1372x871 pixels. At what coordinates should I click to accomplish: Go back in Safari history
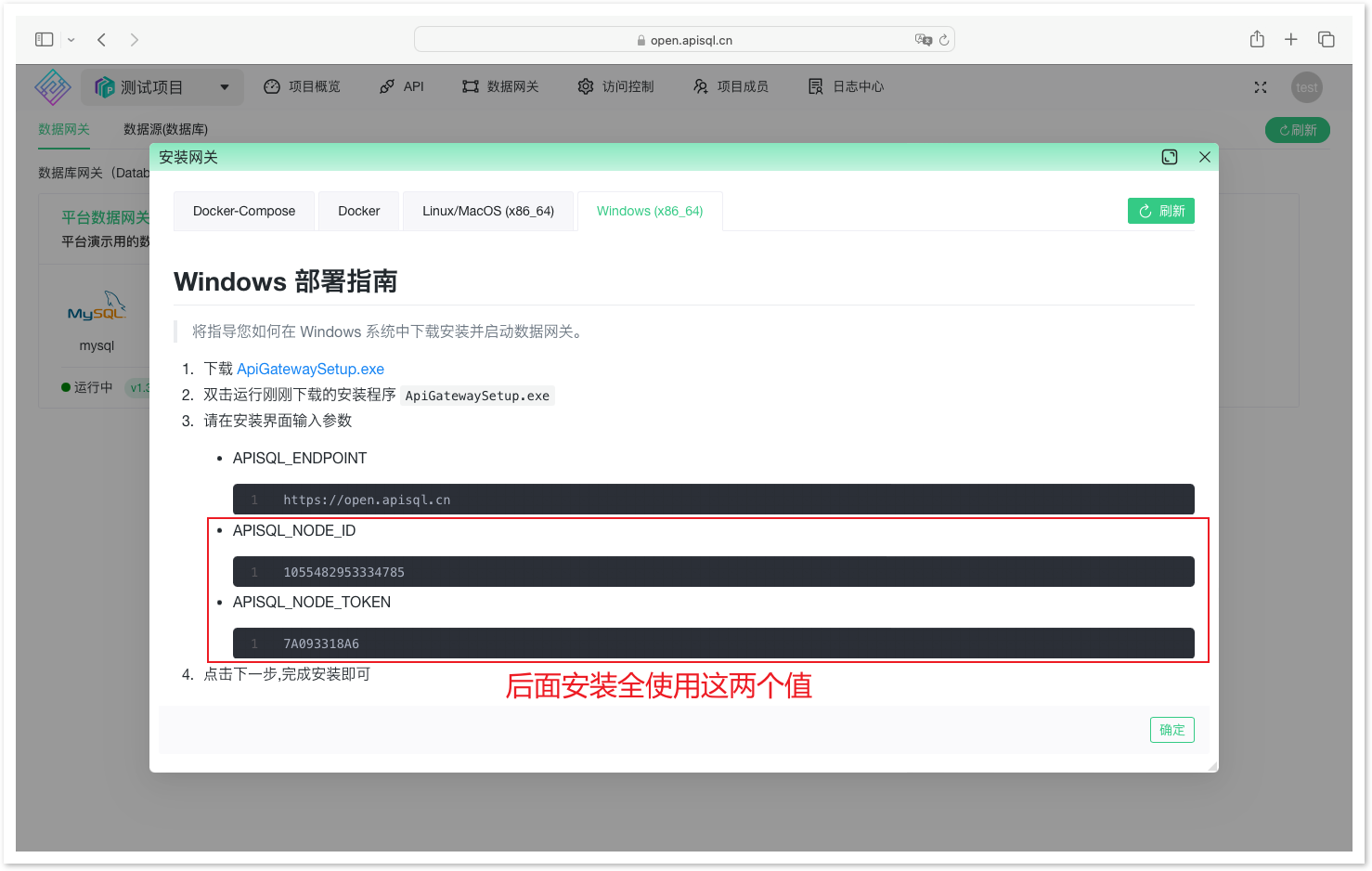coord(102,40)
